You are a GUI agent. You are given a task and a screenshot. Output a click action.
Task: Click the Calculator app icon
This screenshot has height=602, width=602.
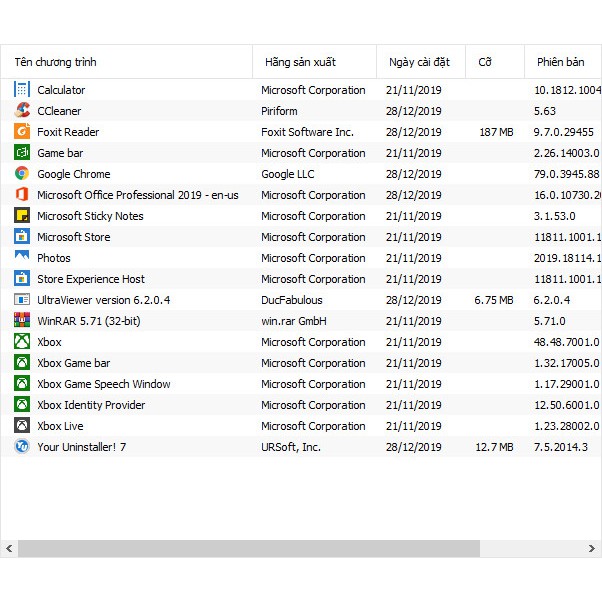[22, 90]
